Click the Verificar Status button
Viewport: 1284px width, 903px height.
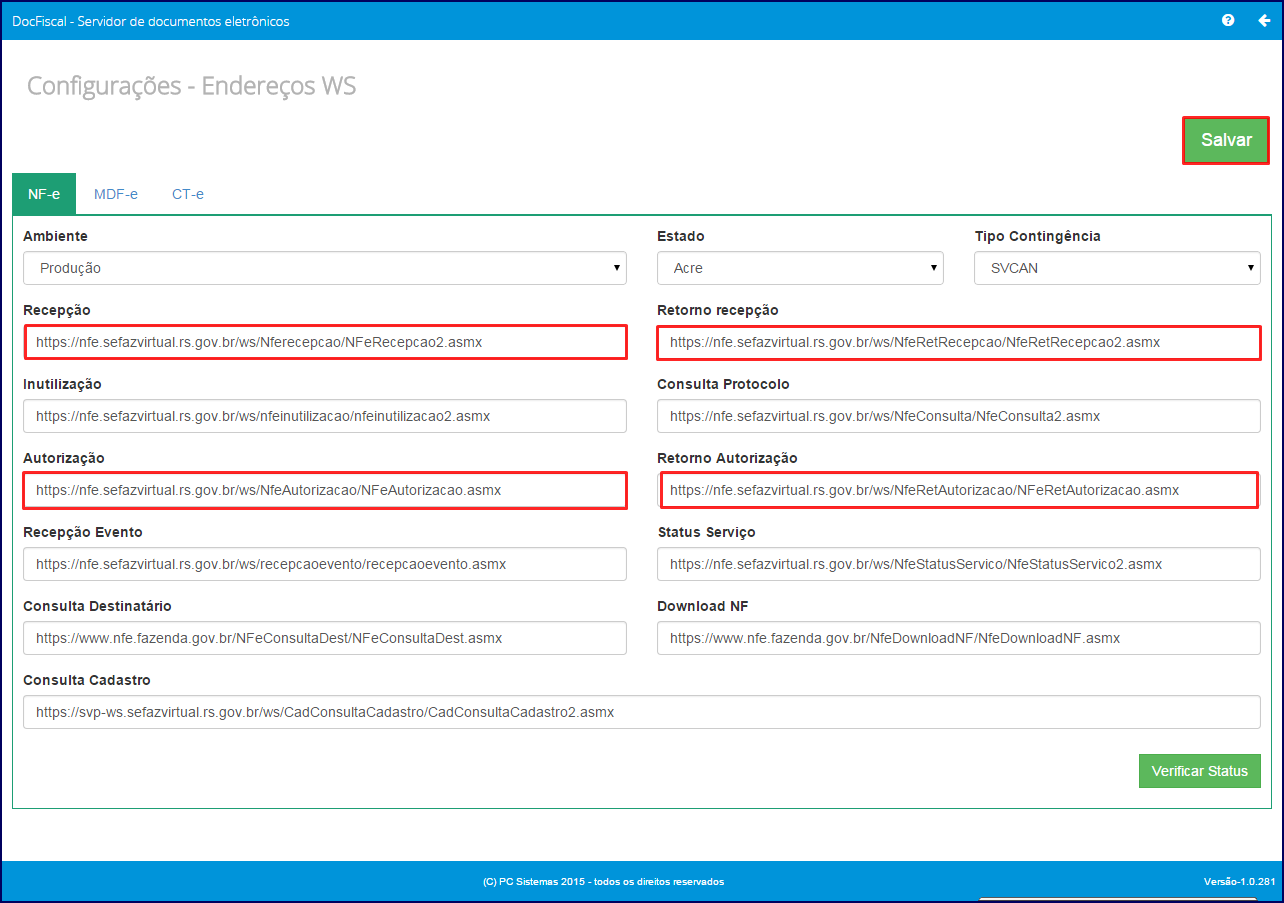[1199, 771]
